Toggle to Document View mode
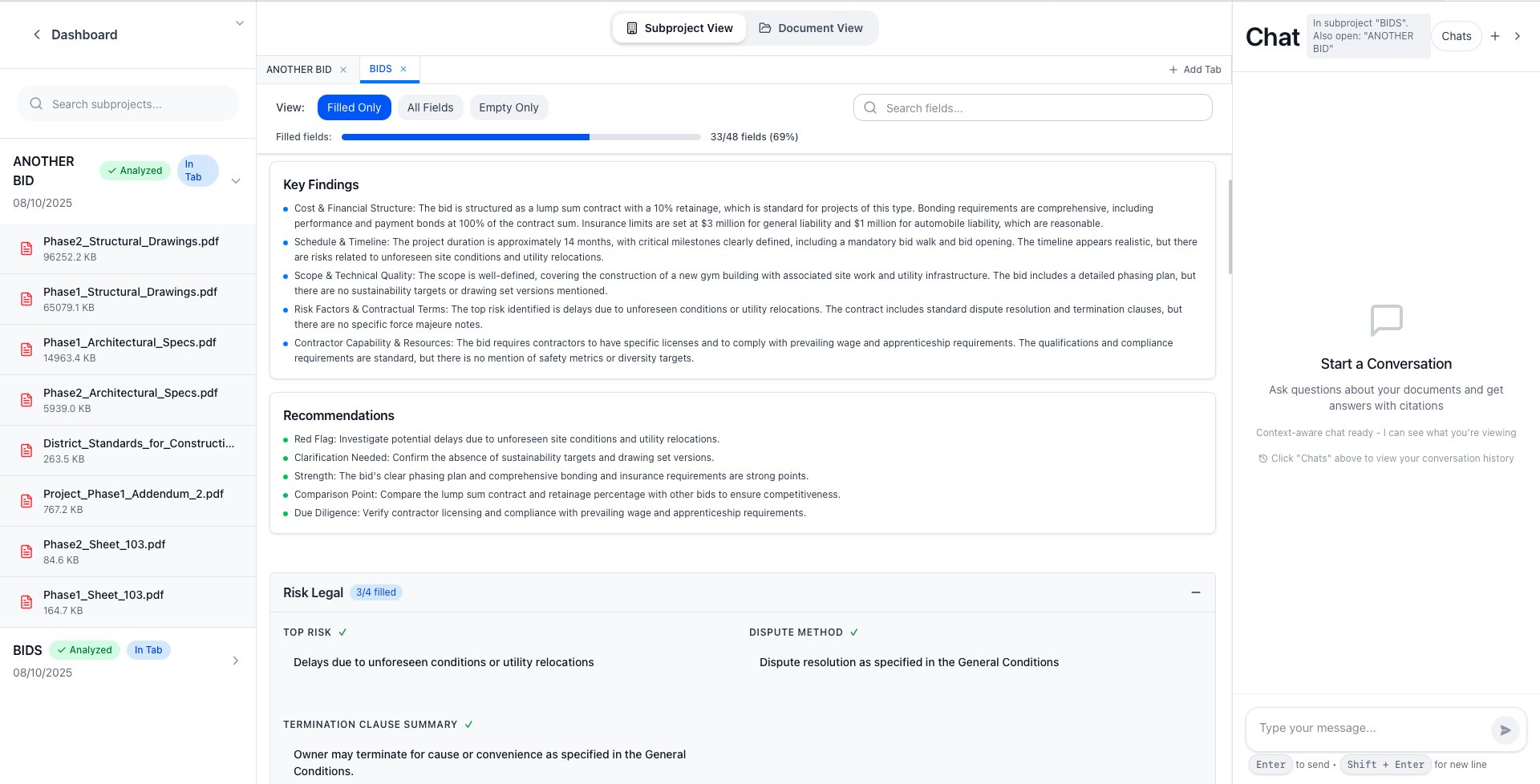Viewport: 1540px width, 784px height. [x=812, y=27]
